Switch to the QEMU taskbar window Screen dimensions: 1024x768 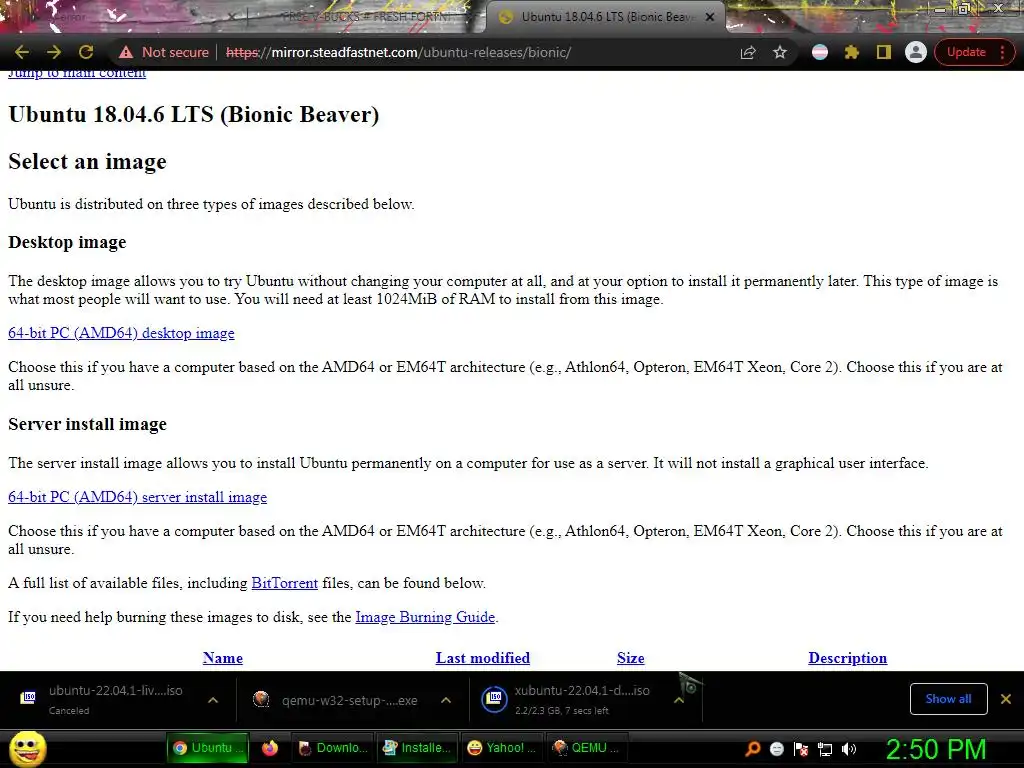588,748
